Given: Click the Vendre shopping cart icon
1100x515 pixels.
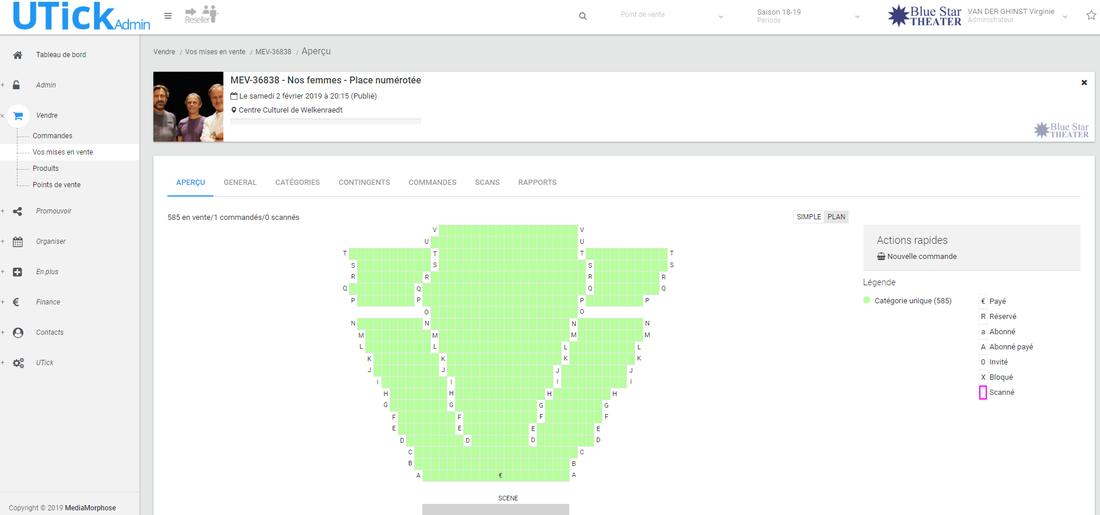Looking at the screenshot, I should (18, 116).
